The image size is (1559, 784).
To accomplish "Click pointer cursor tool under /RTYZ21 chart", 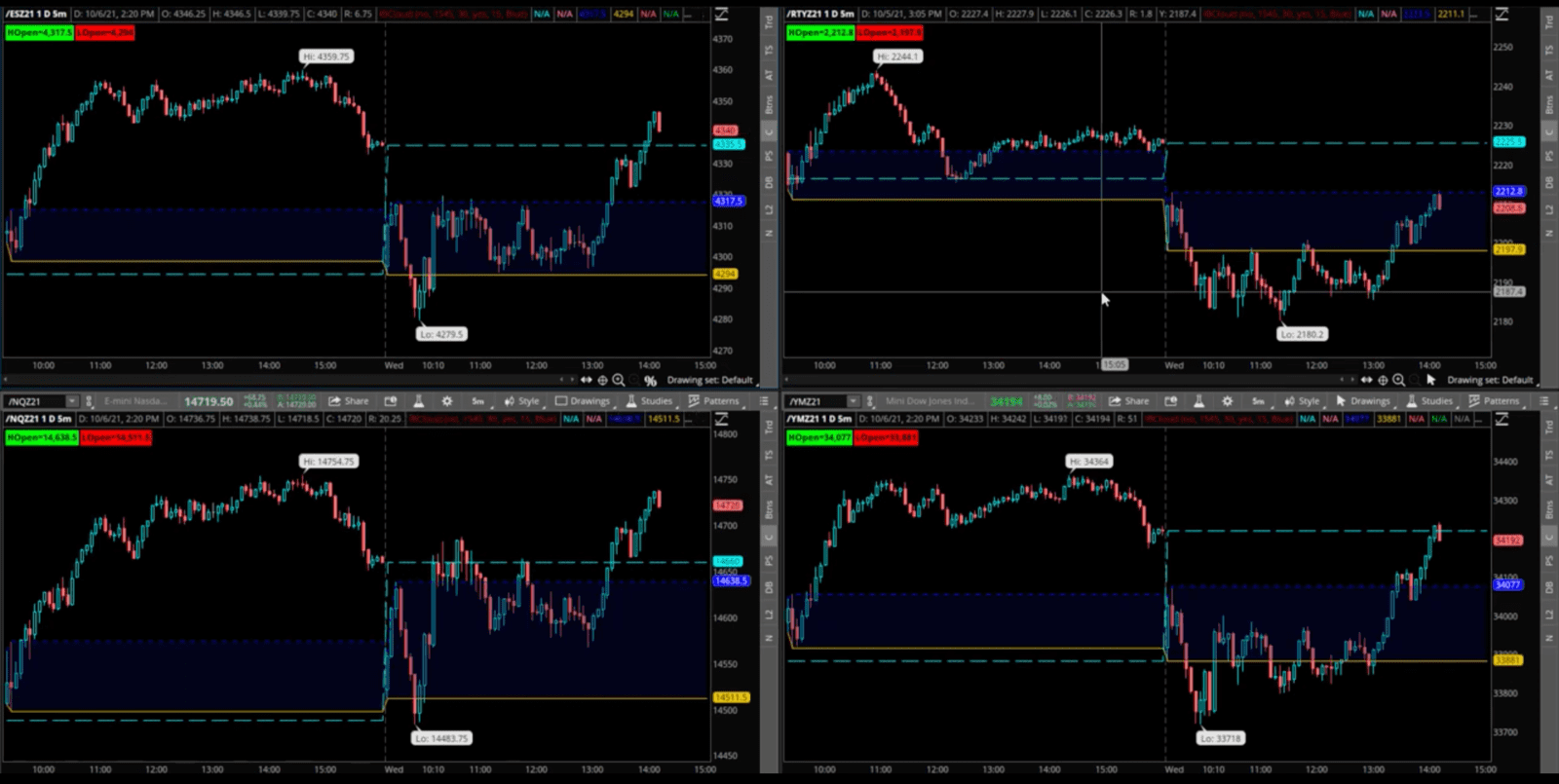I will [x=1430, y=380].
